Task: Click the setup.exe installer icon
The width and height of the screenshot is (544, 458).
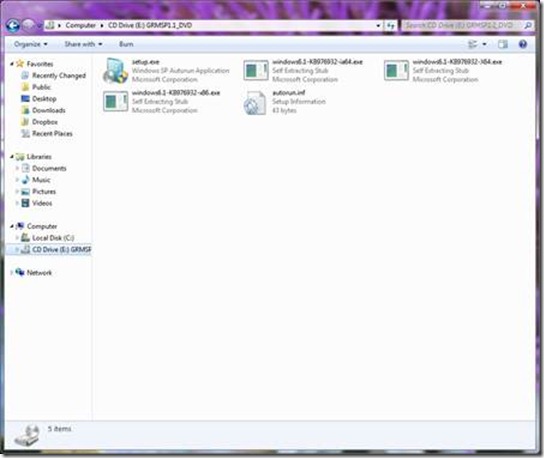Action: pos(115,71)
